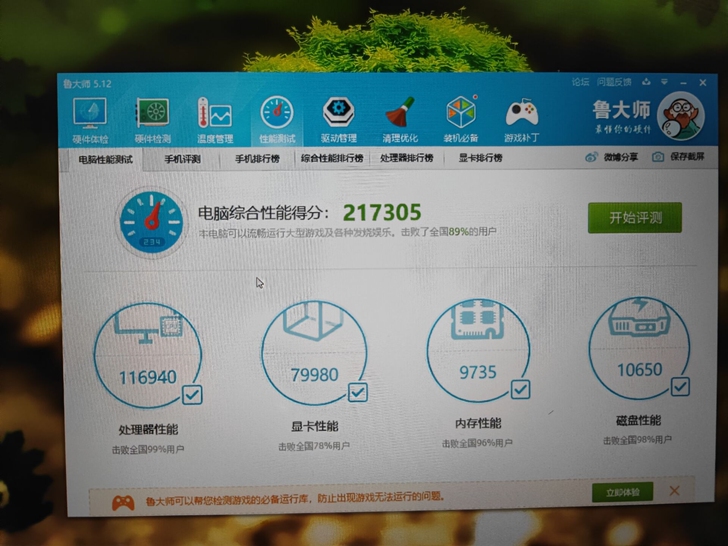This screenshot has width=728, height=546.
Task: Click the memory score 9735
Action: (478, 372)
